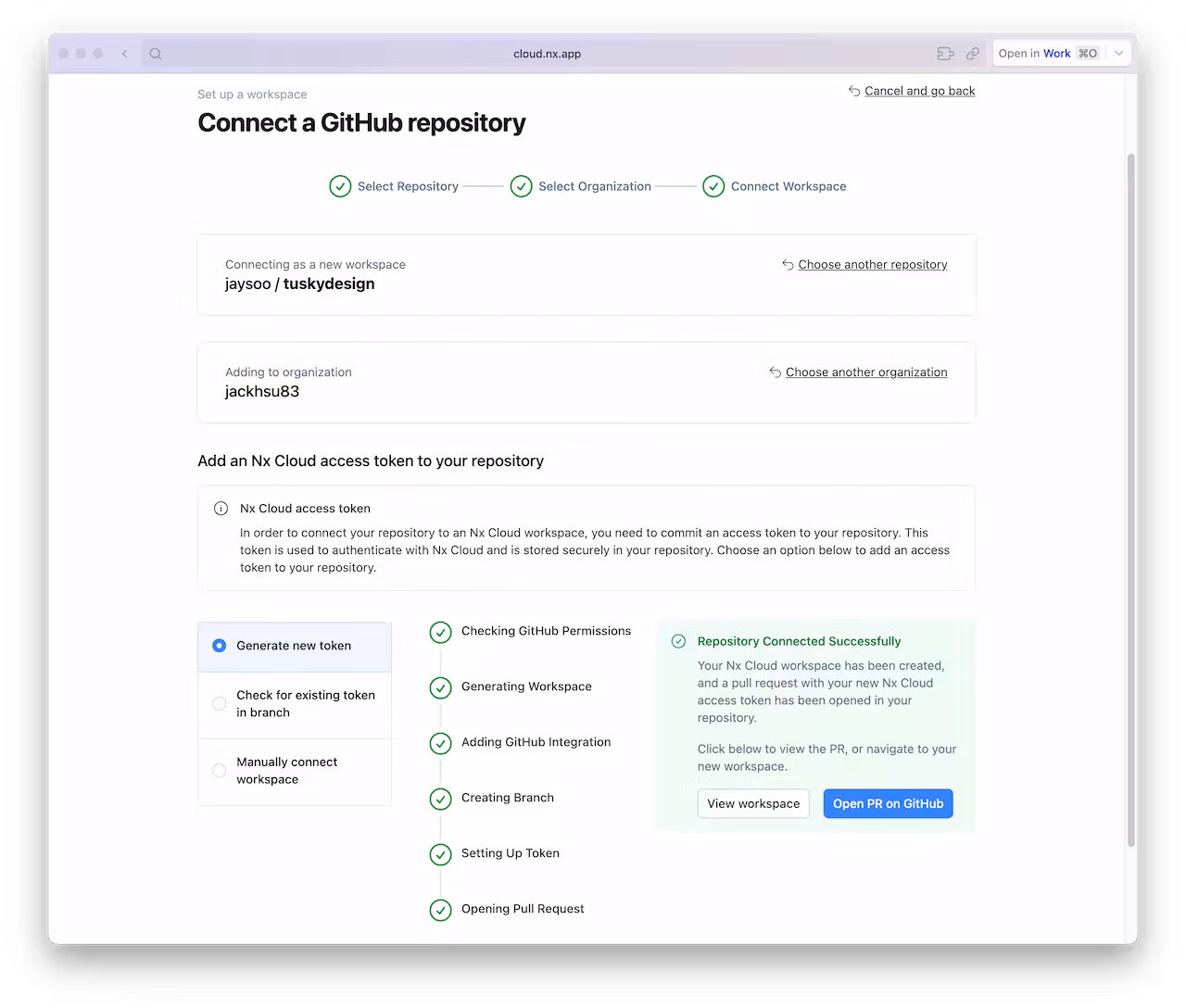Click the Opening Pull Request checkmark icon
Viewport: 1186px width, 1008px height.
point(440,910)
